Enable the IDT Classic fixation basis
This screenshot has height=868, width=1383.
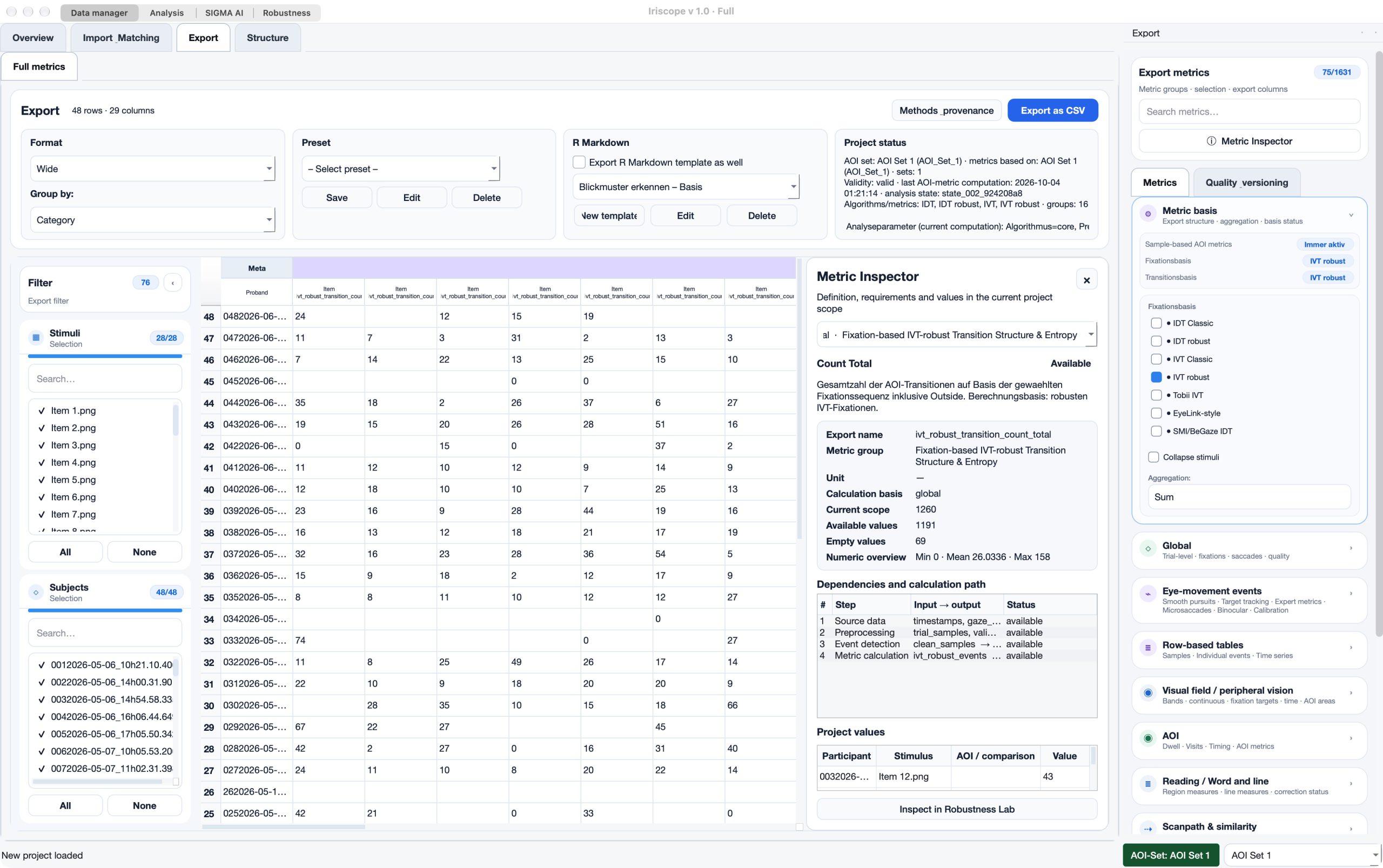[1156, 323]
